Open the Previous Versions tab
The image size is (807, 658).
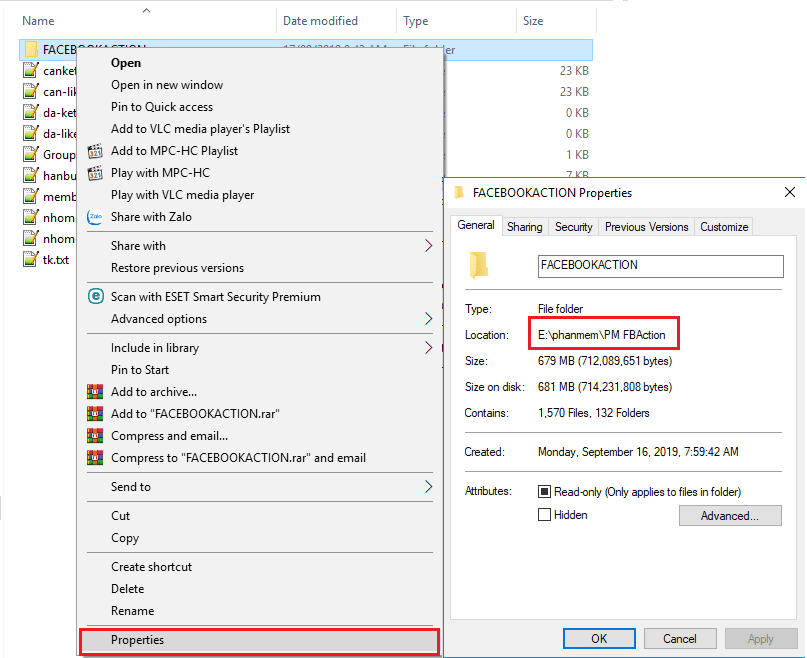(646, 227)
